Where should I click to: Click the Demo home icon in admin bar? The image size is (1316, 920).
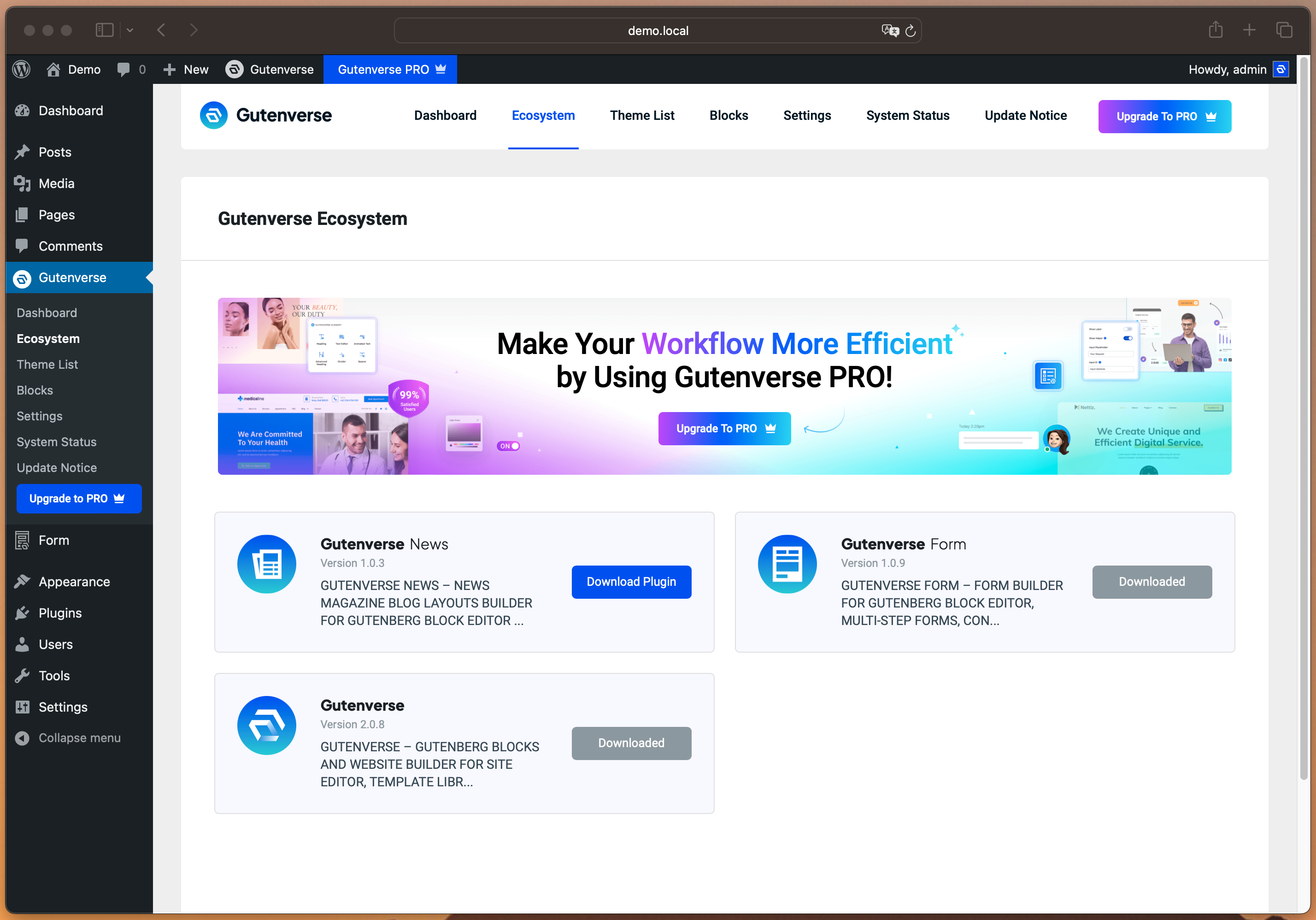[x=53, y=69]
